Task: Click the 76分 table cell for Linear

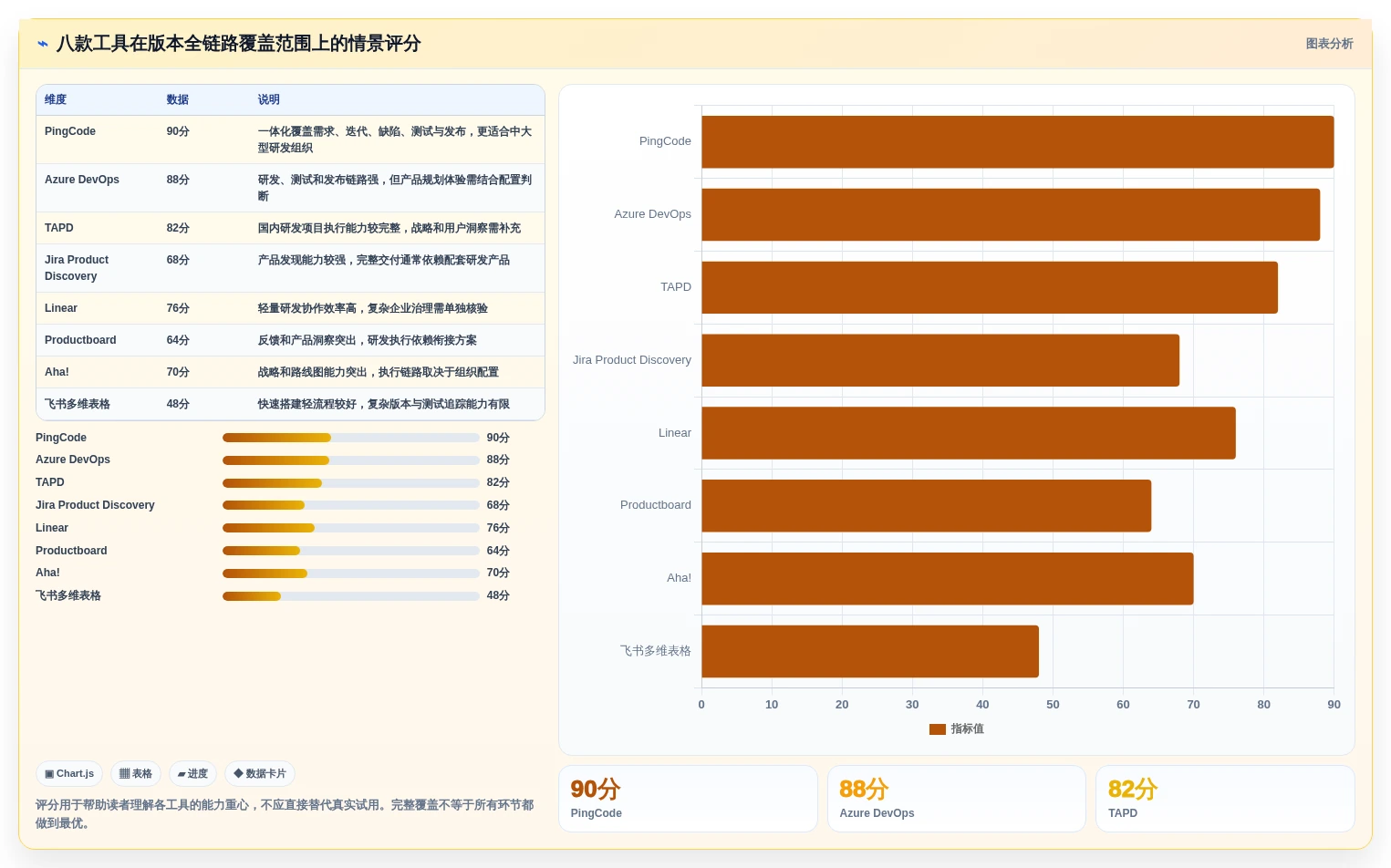Action: [178, 308]
